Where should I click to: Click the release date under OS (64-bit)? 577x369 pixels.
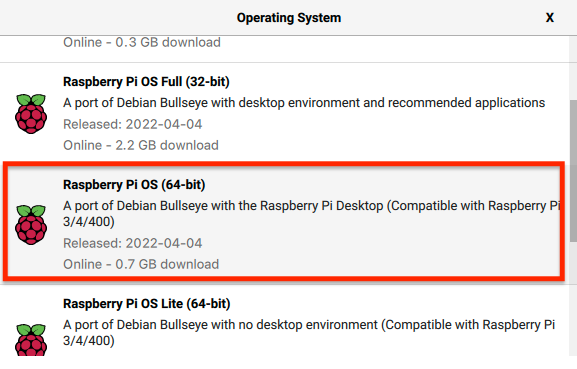pyautogui.click(x=132, y=243)
